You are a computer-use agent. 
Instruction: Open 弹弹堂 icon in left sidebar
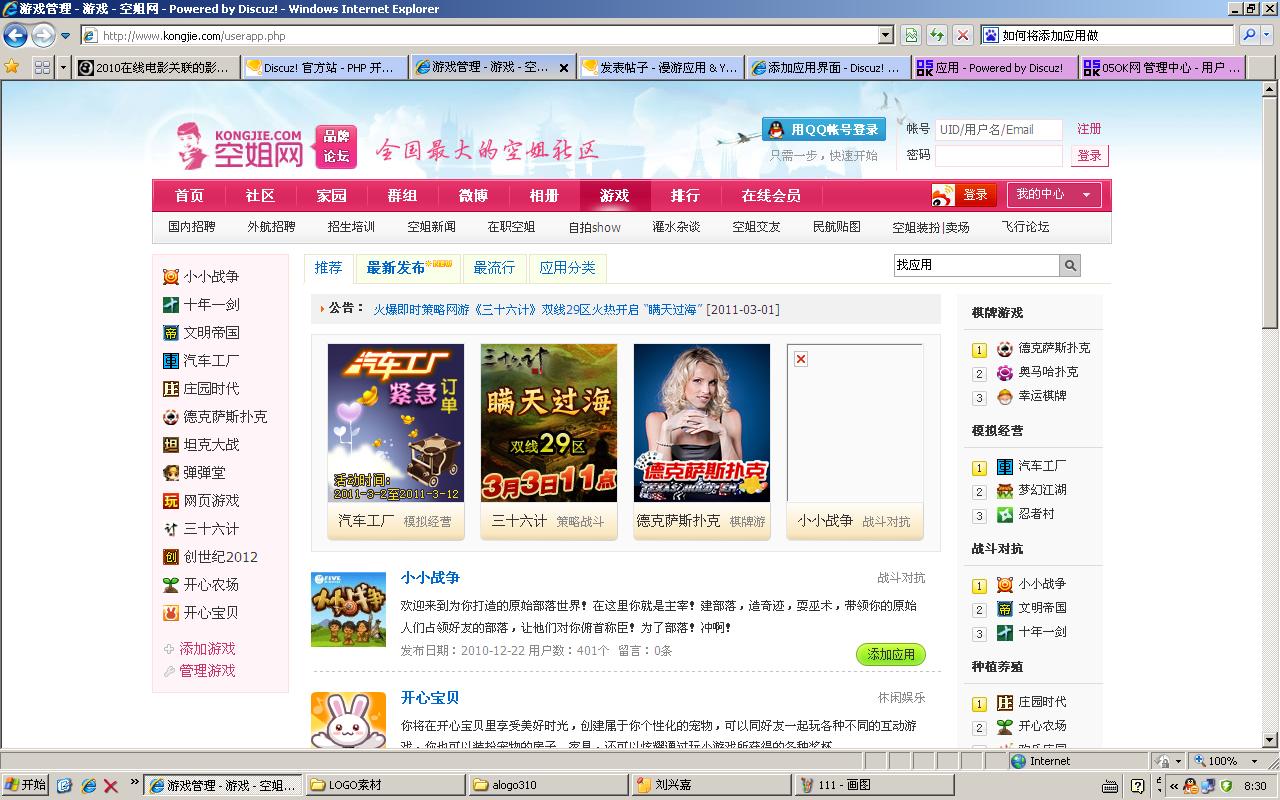(x=171, y=473)
